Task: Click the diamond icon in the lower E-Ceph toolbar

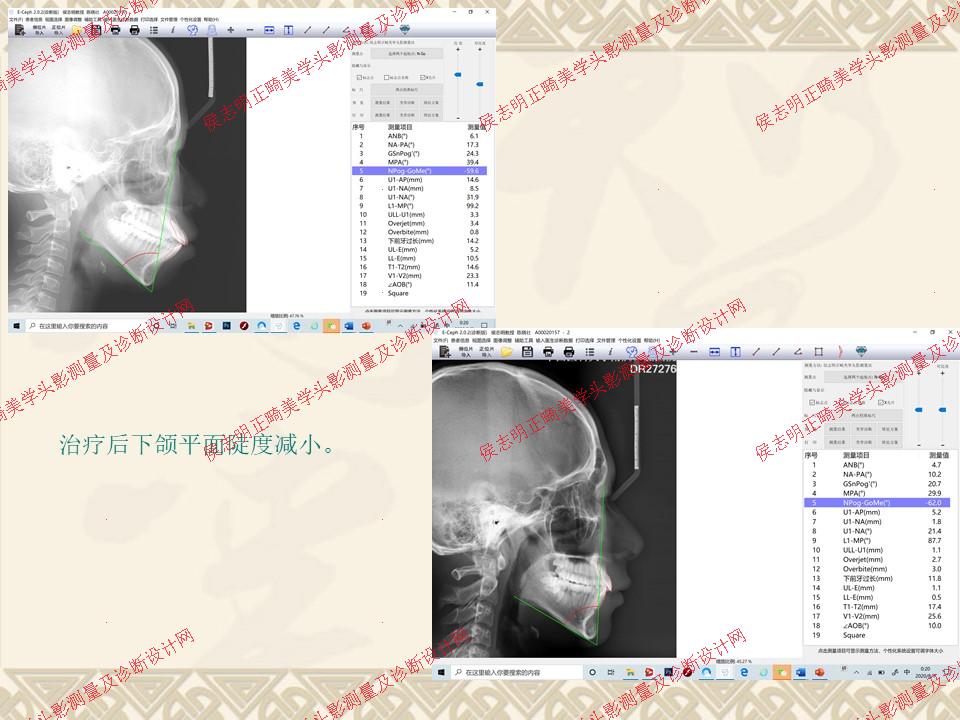Action: 861,351
